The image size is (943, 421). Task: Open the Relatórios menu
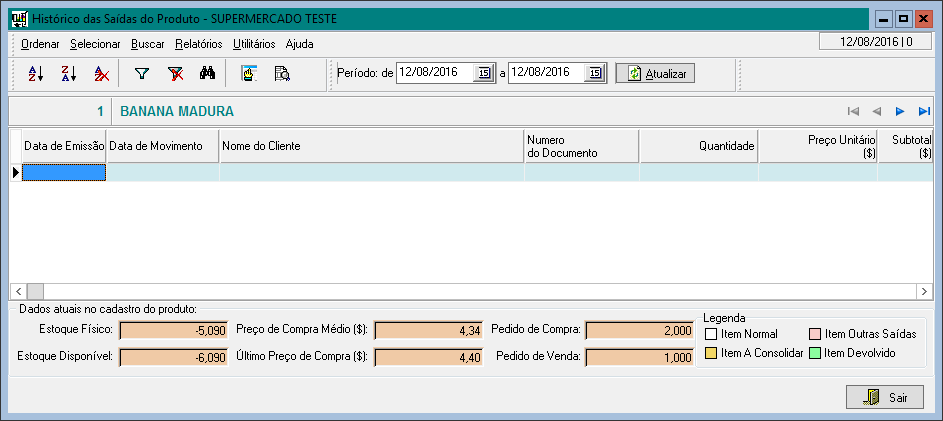(x=198, y=44)
